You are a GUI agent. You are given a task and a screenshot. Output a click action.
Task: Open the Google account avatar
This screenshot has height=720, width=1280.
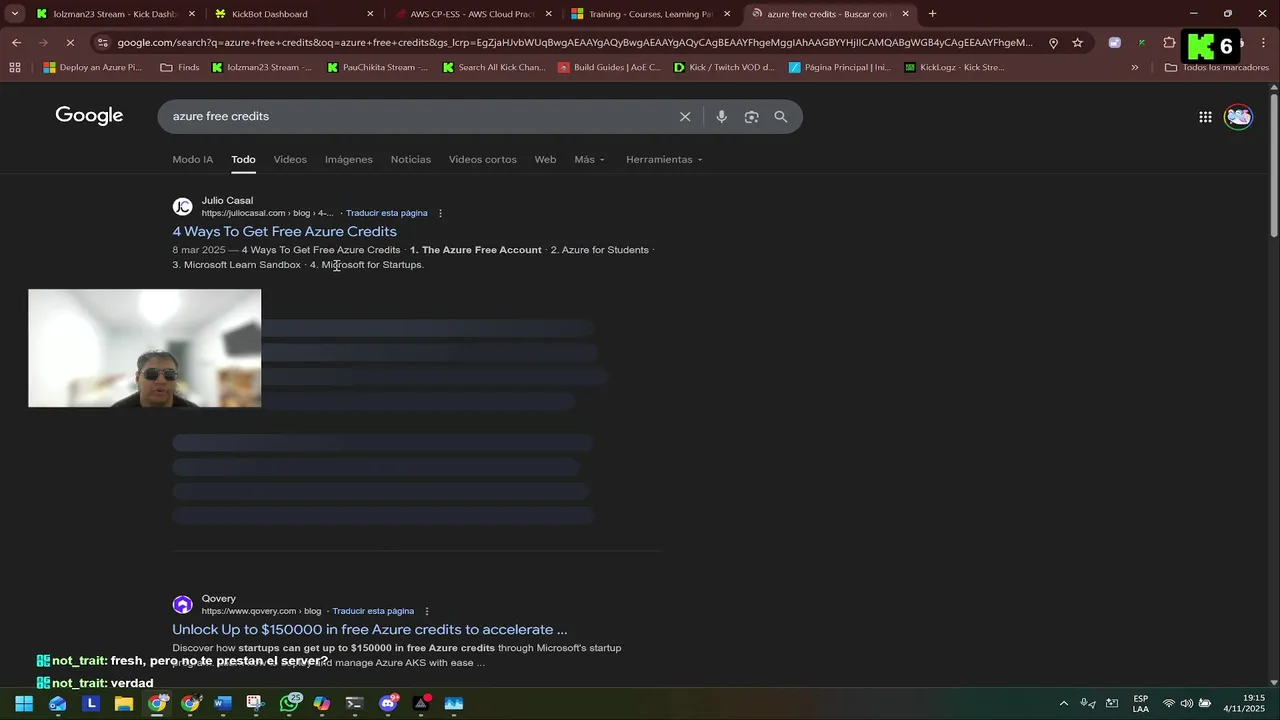tap(1238, 117)
